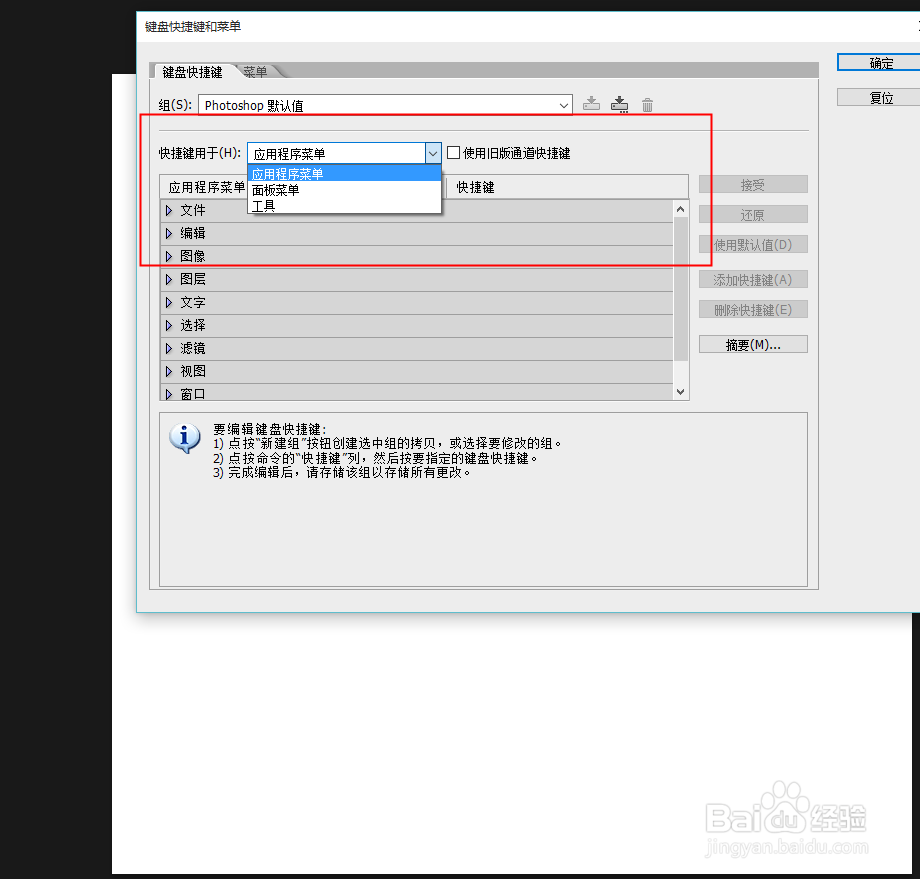Open 摘要(M)... summary button
The width and height of the screenshot is (920, 879).
[x=753, y=344]
